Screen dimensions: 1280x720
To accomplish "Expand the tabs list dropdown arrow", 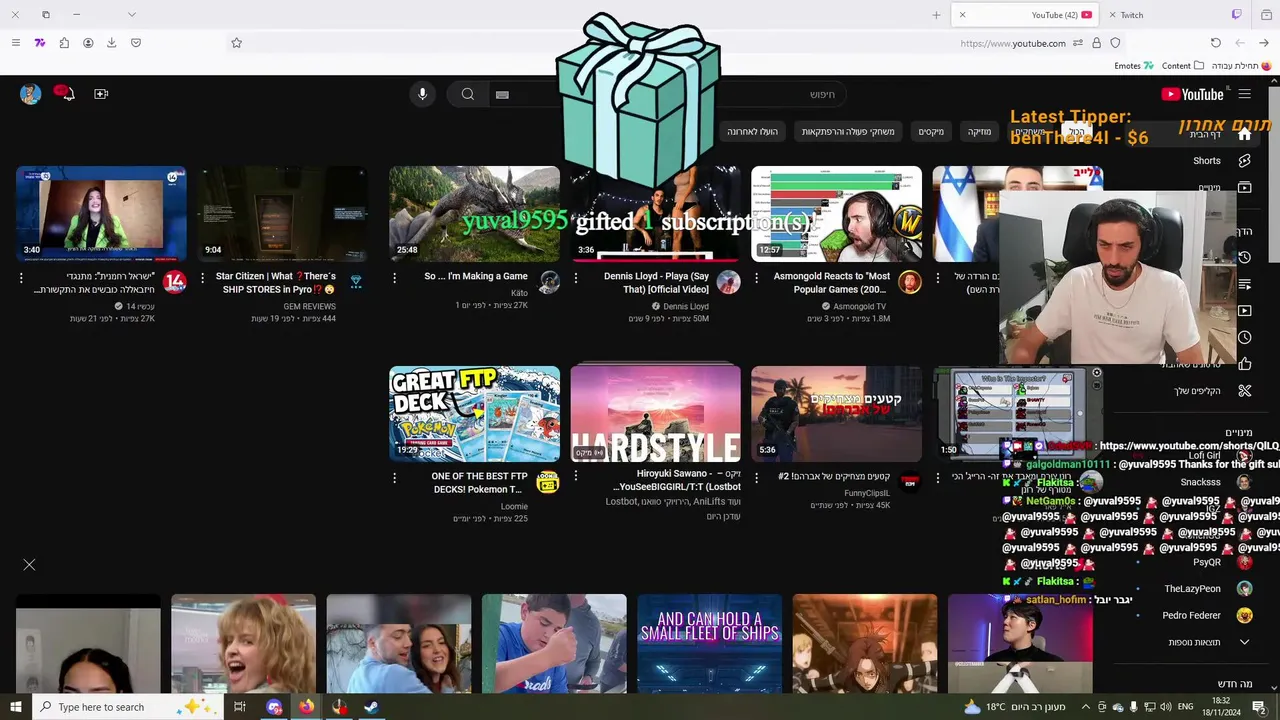I will click(131, 15).
